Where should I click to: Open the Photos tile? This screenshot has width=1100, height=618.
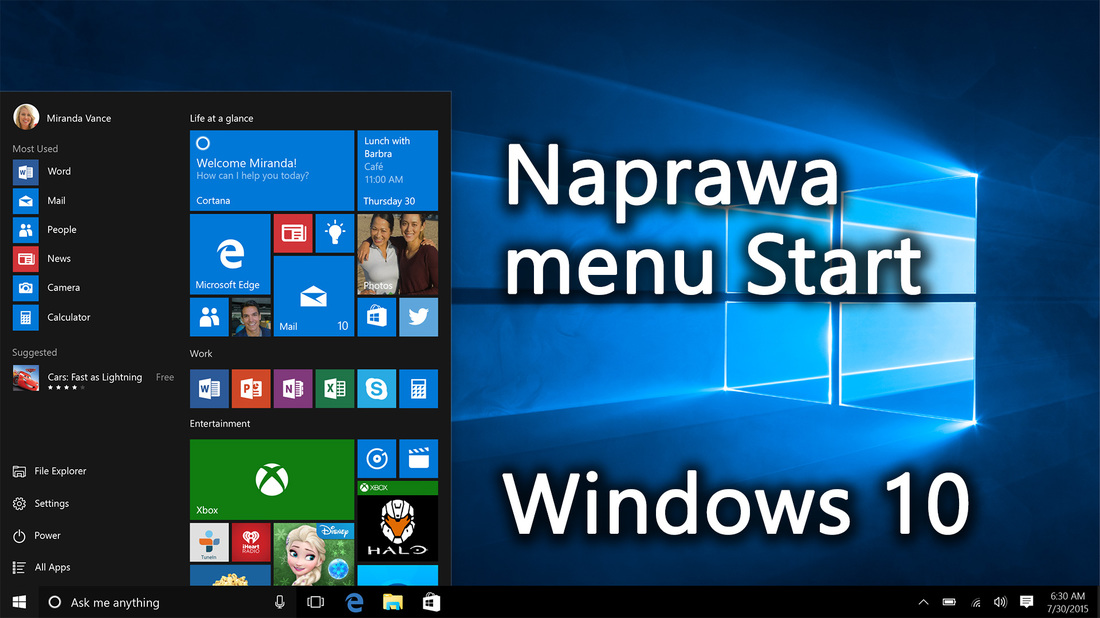coord(398,254)
